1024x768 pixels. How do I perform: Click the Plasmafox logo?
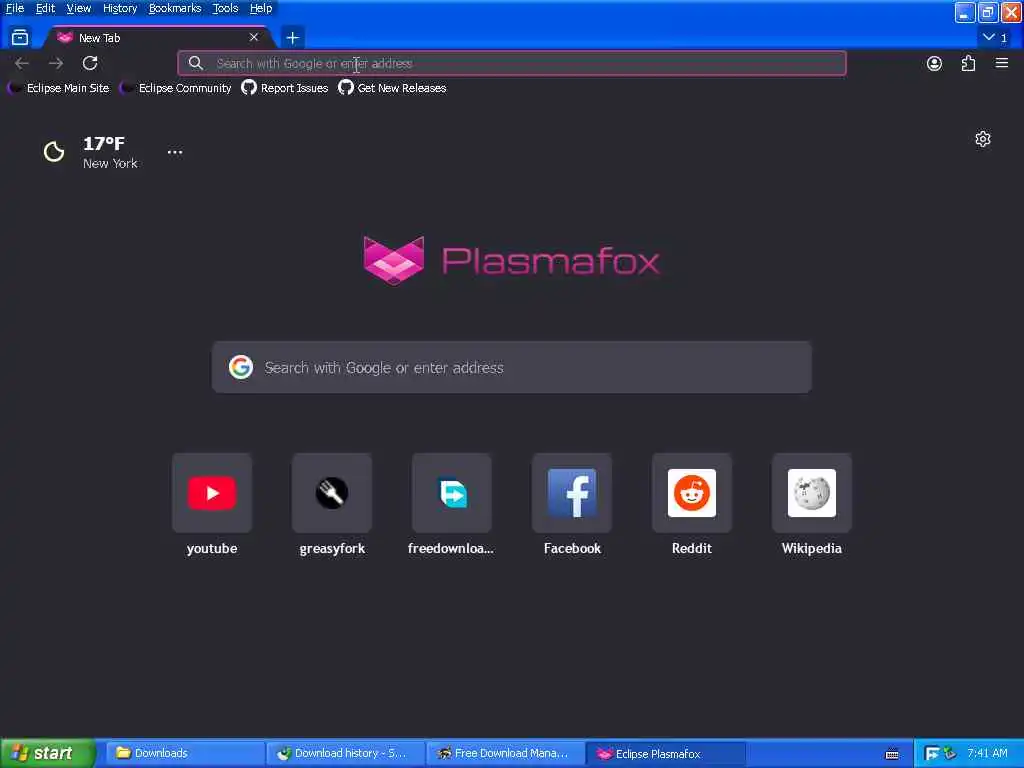point(511,260)
